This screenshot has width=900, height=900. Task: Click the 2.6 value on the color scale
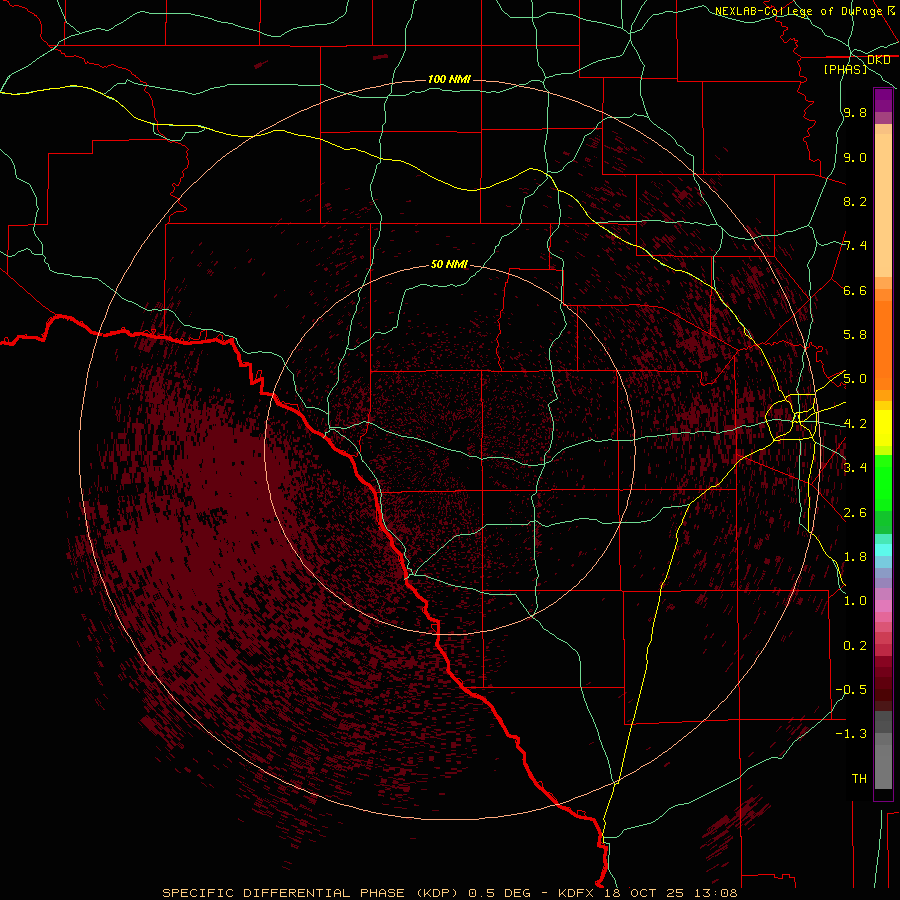(855, 513)
